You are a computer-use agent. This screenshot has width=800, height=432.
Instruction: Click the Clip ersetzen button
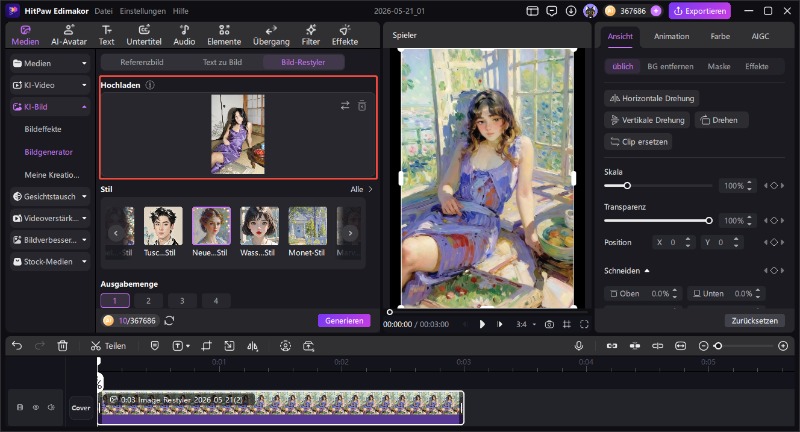pyautogui.click(x=638, y=142)
